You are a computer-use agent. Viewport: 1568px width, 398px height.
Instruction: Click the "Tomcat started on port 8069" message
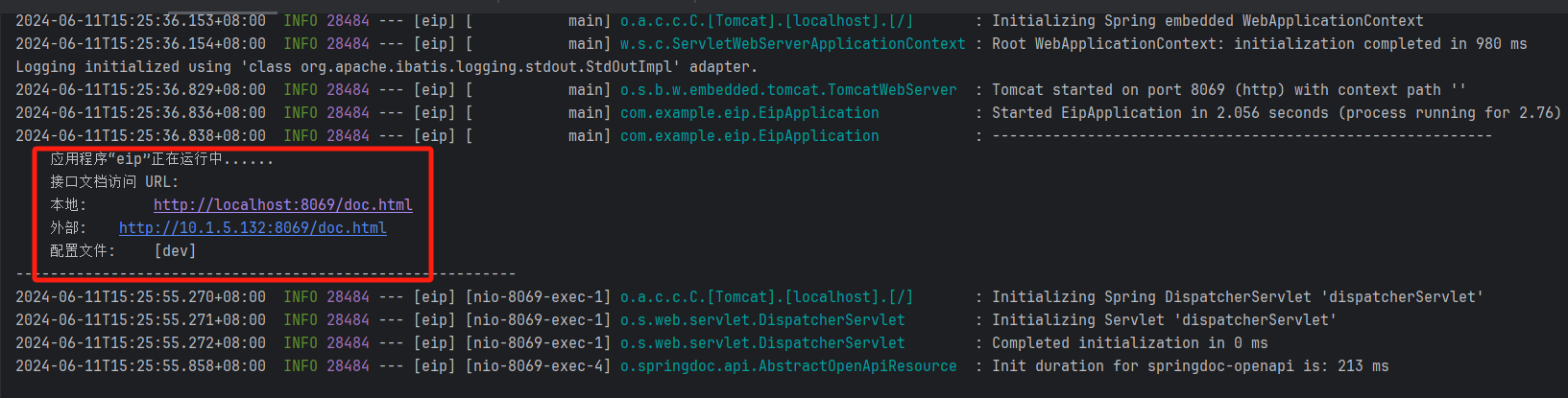pos(1228,90)
